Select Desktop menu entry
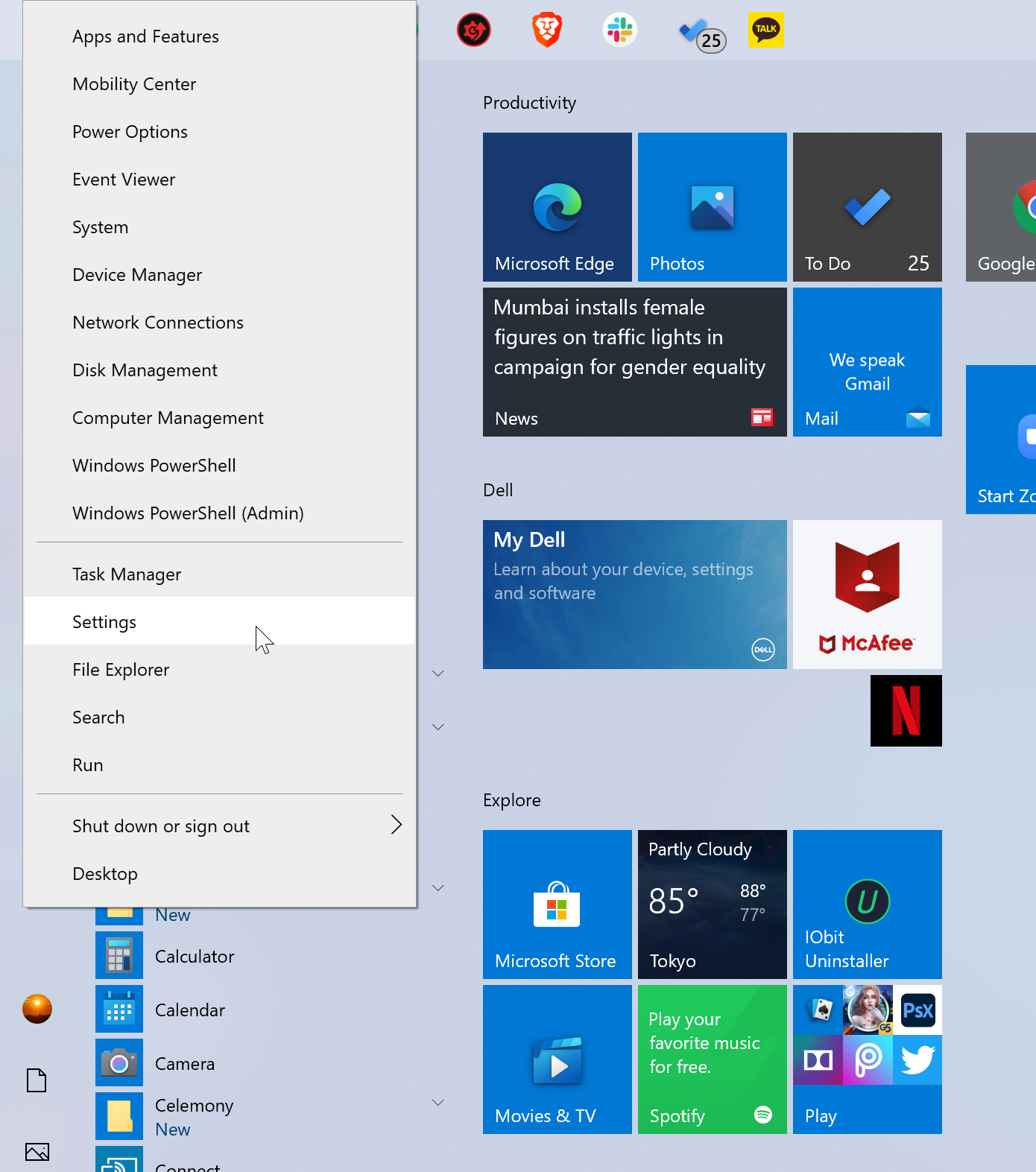This screenshot has width=1036, height=1172. 219,874
